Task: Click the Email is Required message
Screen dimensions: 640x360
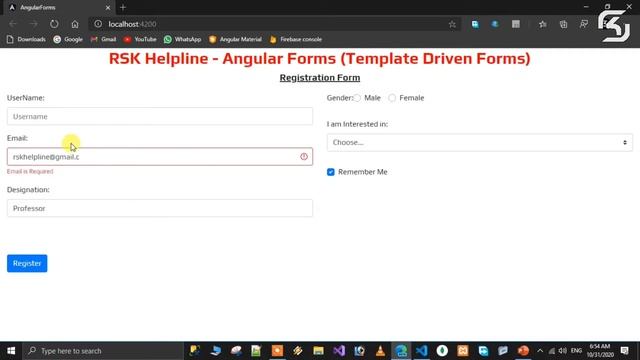Action: pos(30,171)
